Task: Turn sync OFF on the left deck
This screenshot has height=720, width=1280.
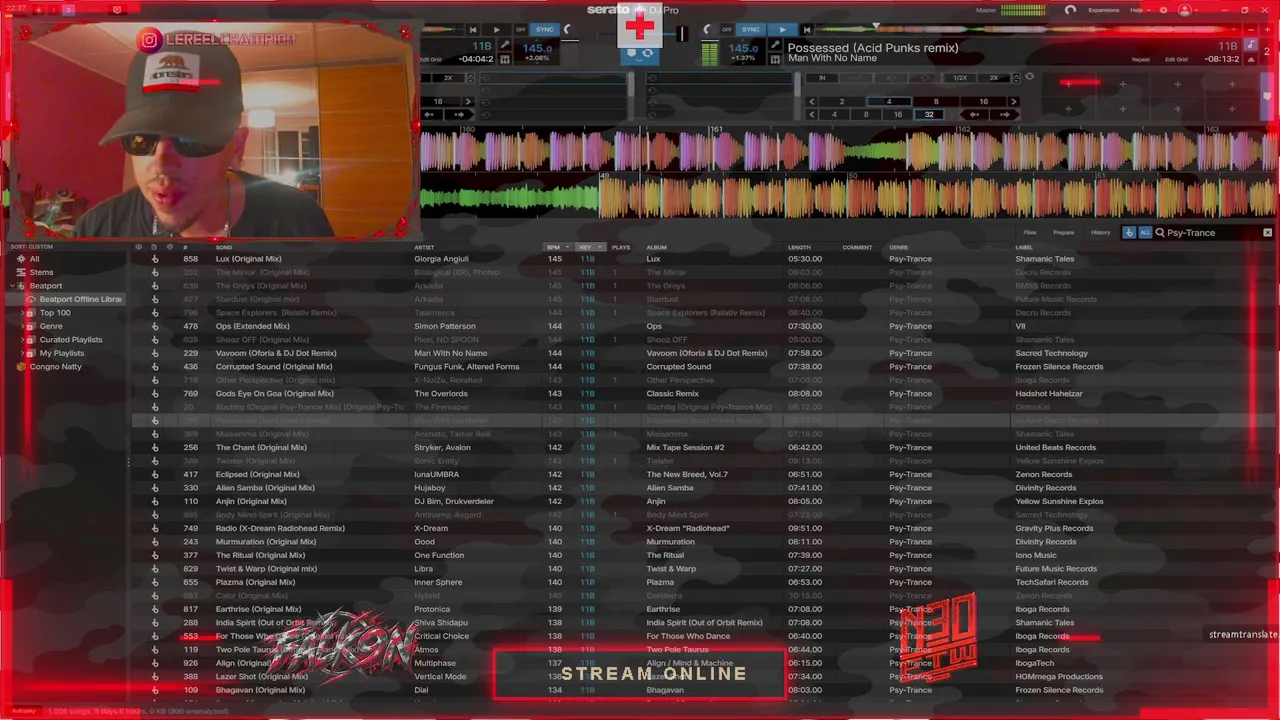Action: (520, 30)
